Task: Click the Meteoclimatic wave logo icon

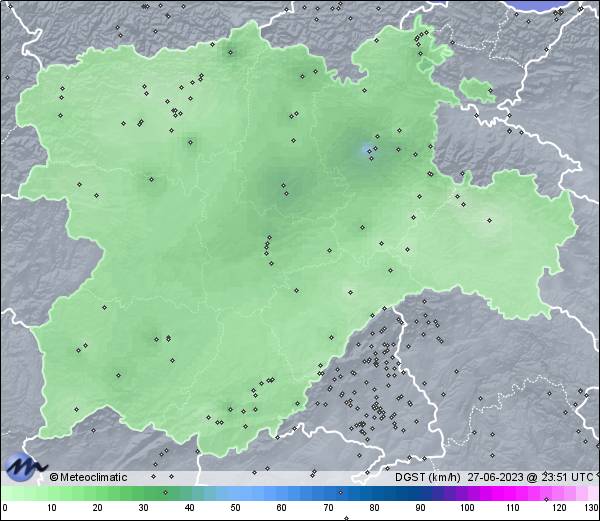Action: tap(25, 467)
